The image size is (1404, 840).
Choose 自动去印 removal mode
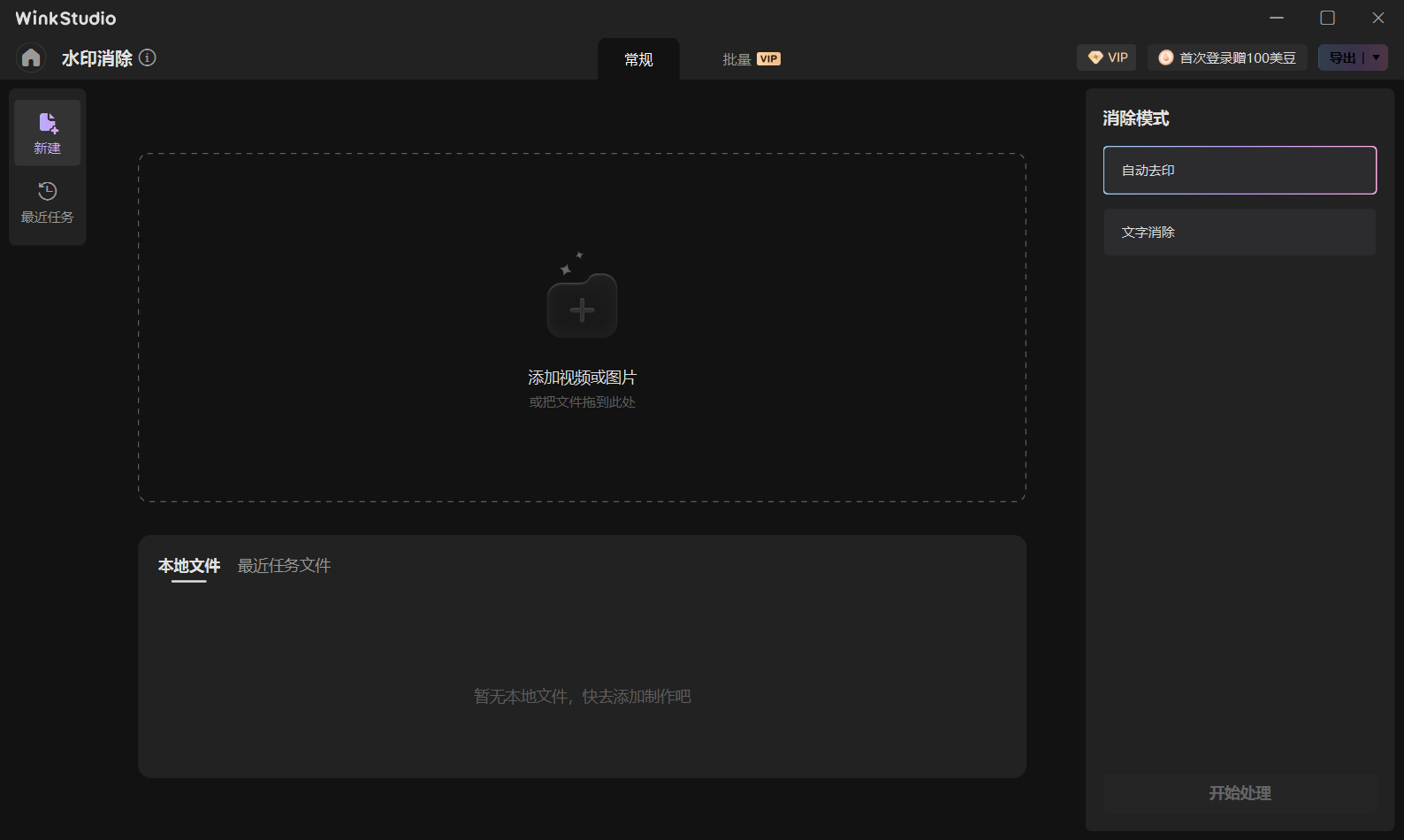pos(1240,170)
